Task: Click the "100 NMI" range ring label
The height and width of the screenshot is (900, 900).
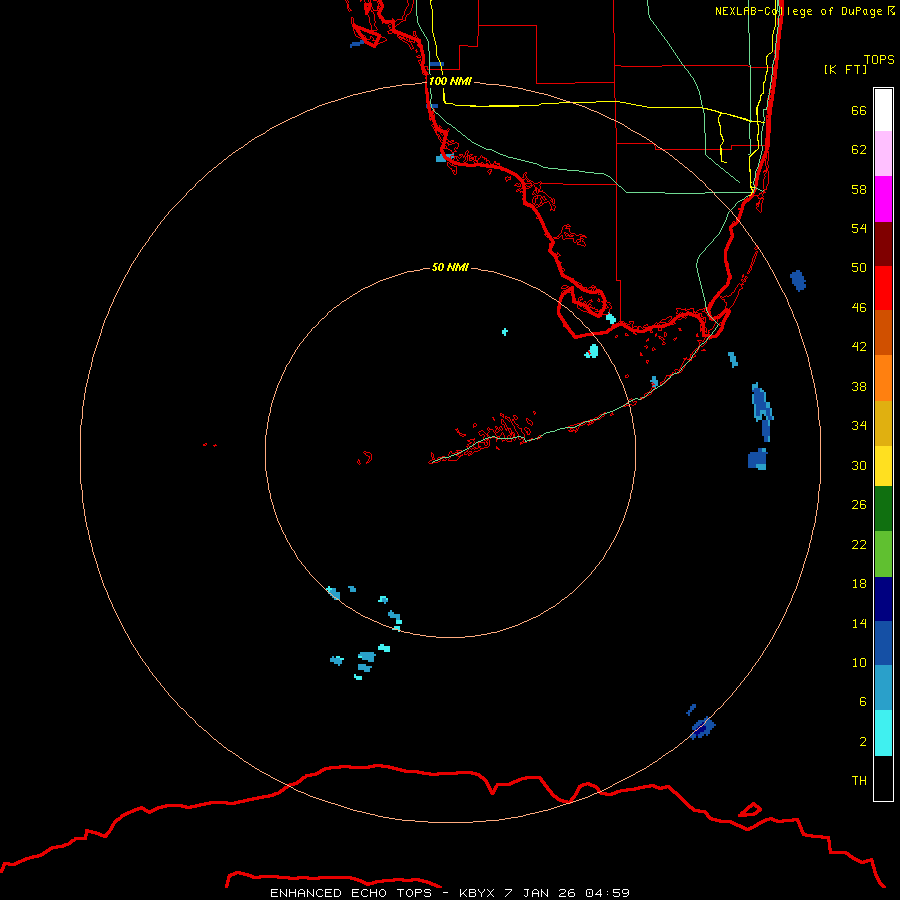Action: tap(450, 82)
